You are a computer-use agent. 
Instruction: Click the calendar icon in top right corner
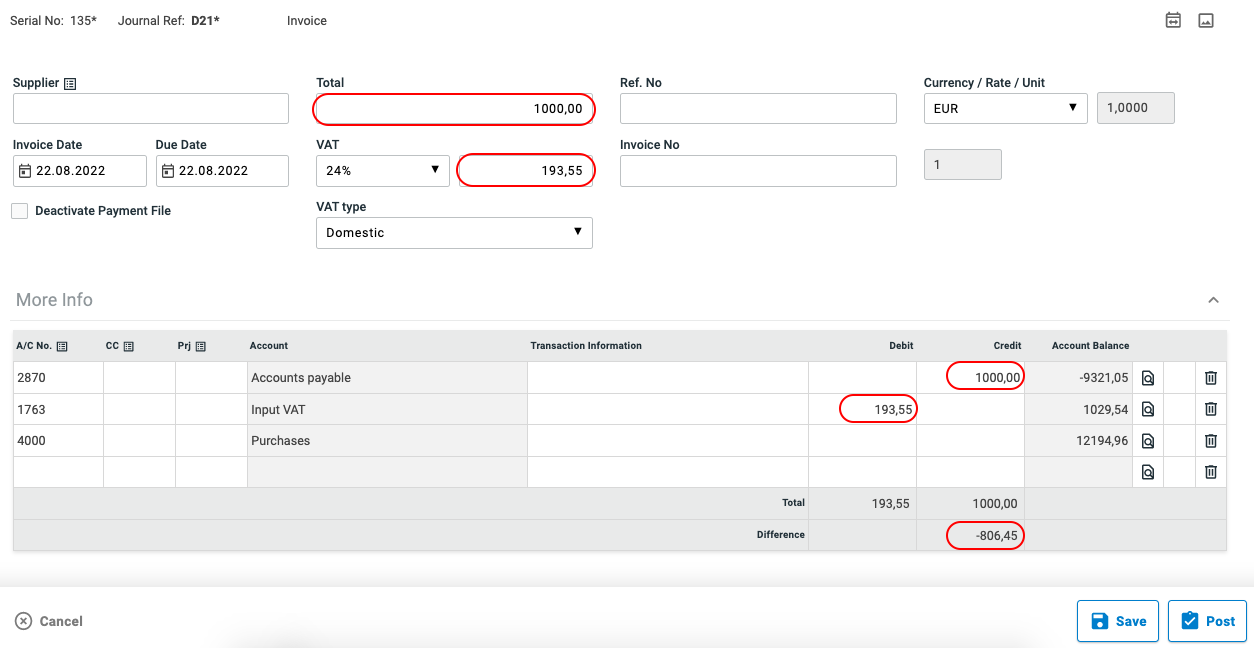click(1173, 20)
